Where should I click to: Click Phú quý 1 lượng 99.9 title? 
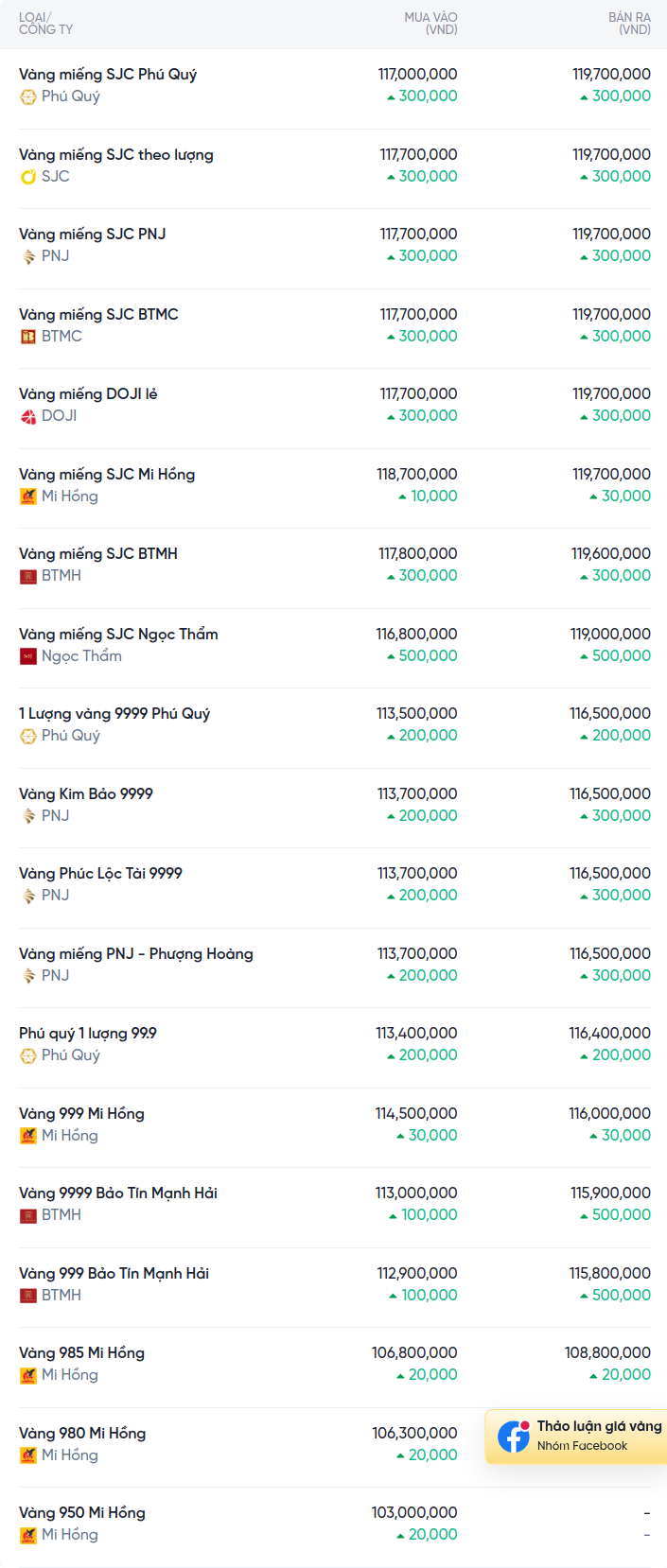click(x=88, y=1033)
